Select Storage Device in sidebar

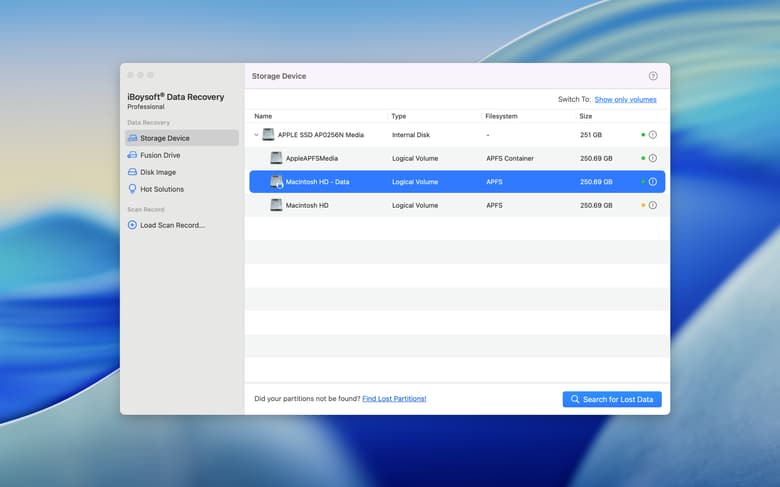click(x=182, y=138)
